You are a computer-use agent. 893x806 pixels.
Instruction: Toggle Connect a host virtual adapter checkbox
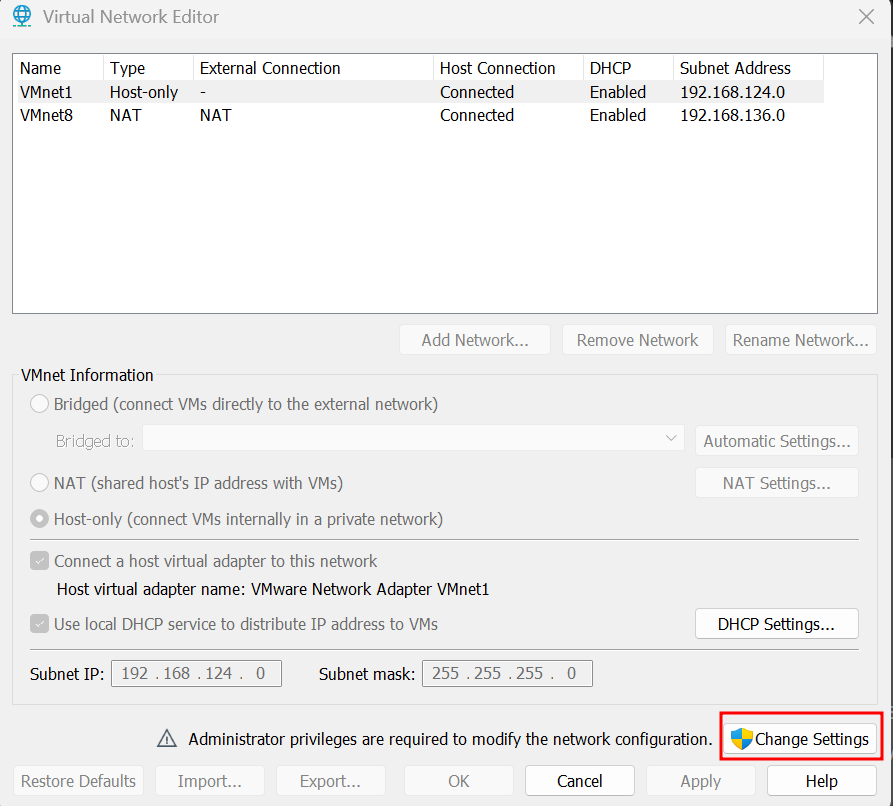(39, 561)
